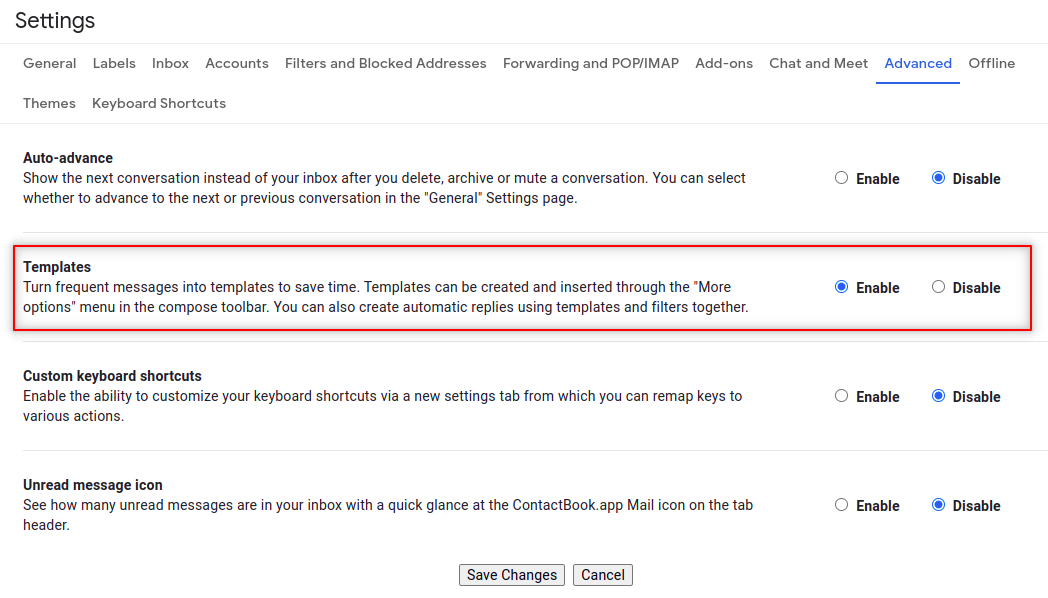
Task: Select Disable for Unread message icon
Action: pos(938,505)
